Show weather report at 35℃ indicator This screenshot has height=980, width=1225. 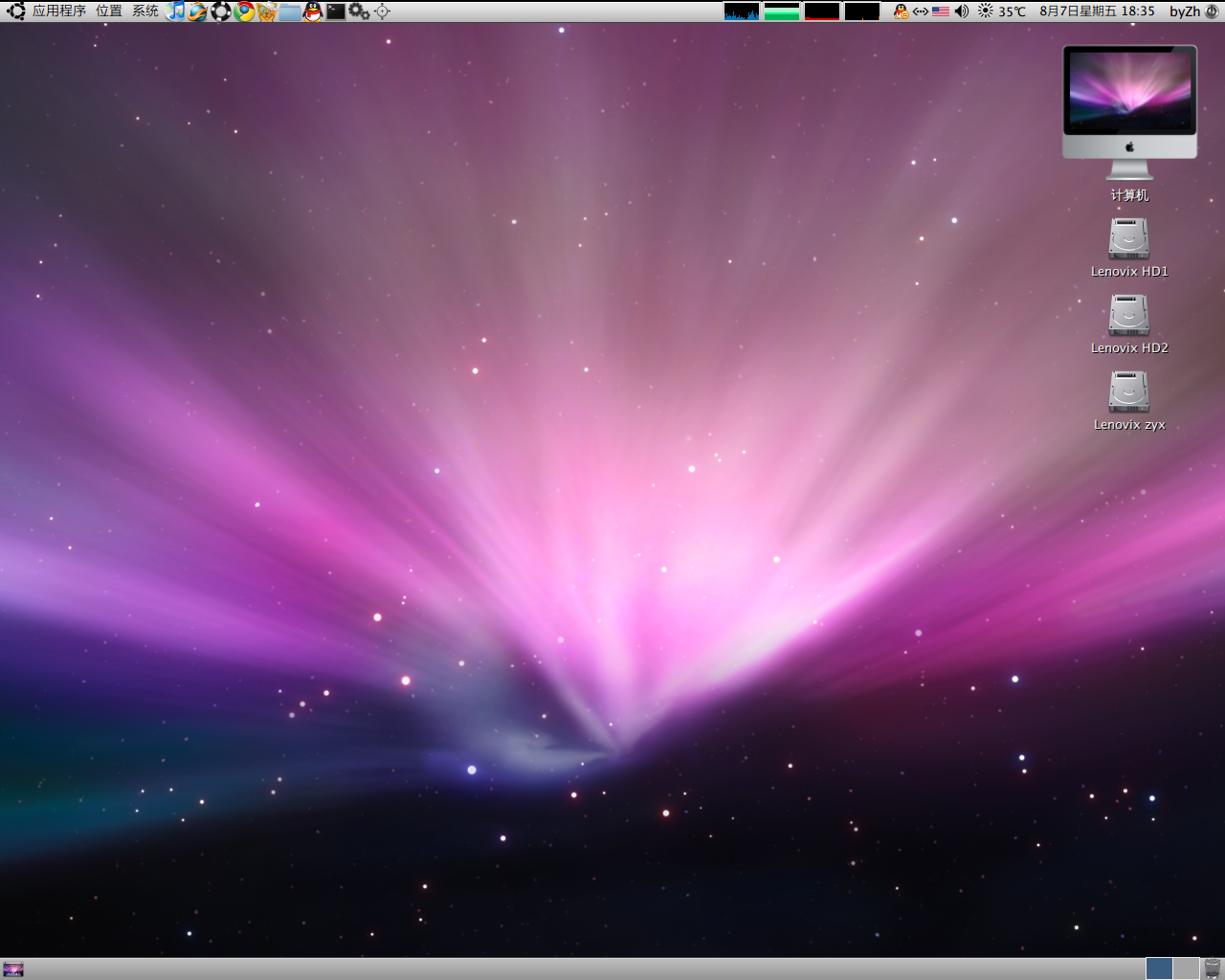pyautogui.click(x=1002, y=11)
